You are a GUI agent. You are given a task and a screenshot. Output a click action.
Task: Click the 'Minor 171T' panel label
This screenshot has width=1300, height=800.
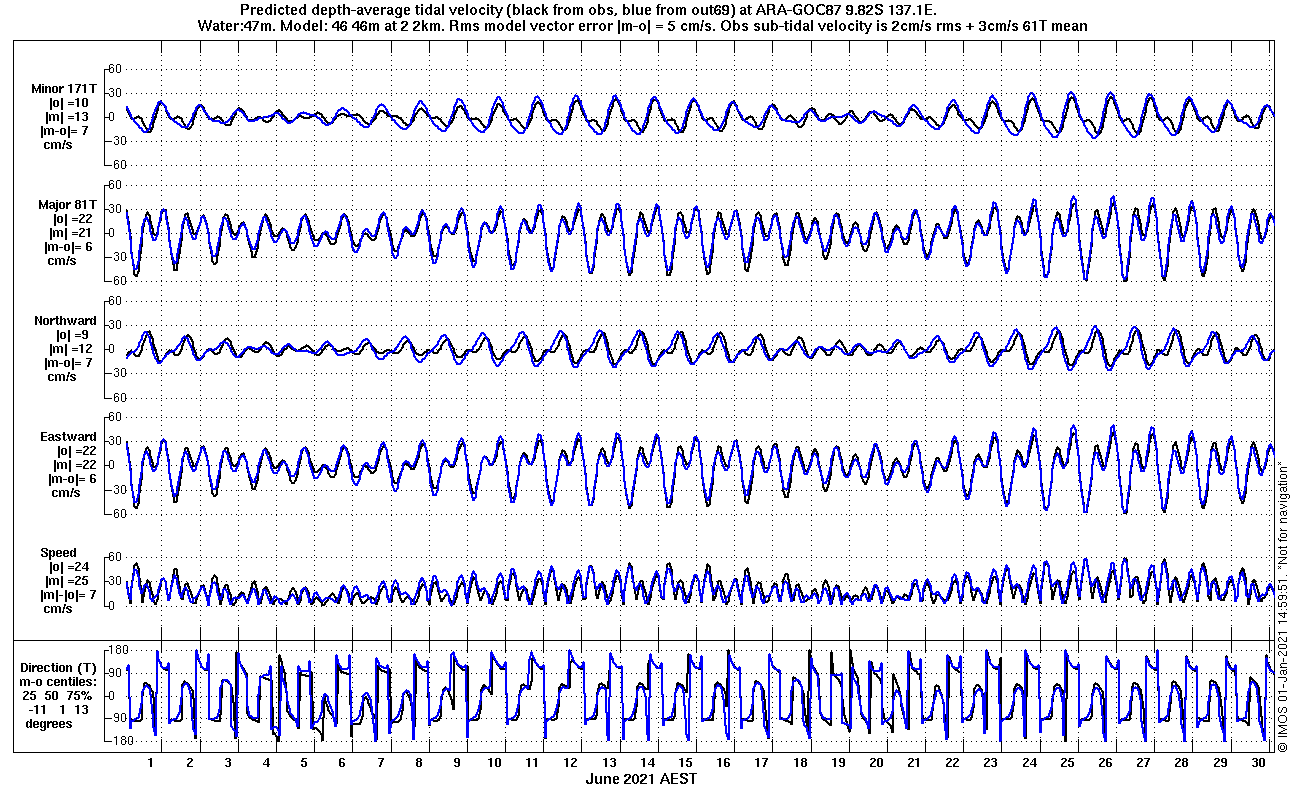pos(64,89)
